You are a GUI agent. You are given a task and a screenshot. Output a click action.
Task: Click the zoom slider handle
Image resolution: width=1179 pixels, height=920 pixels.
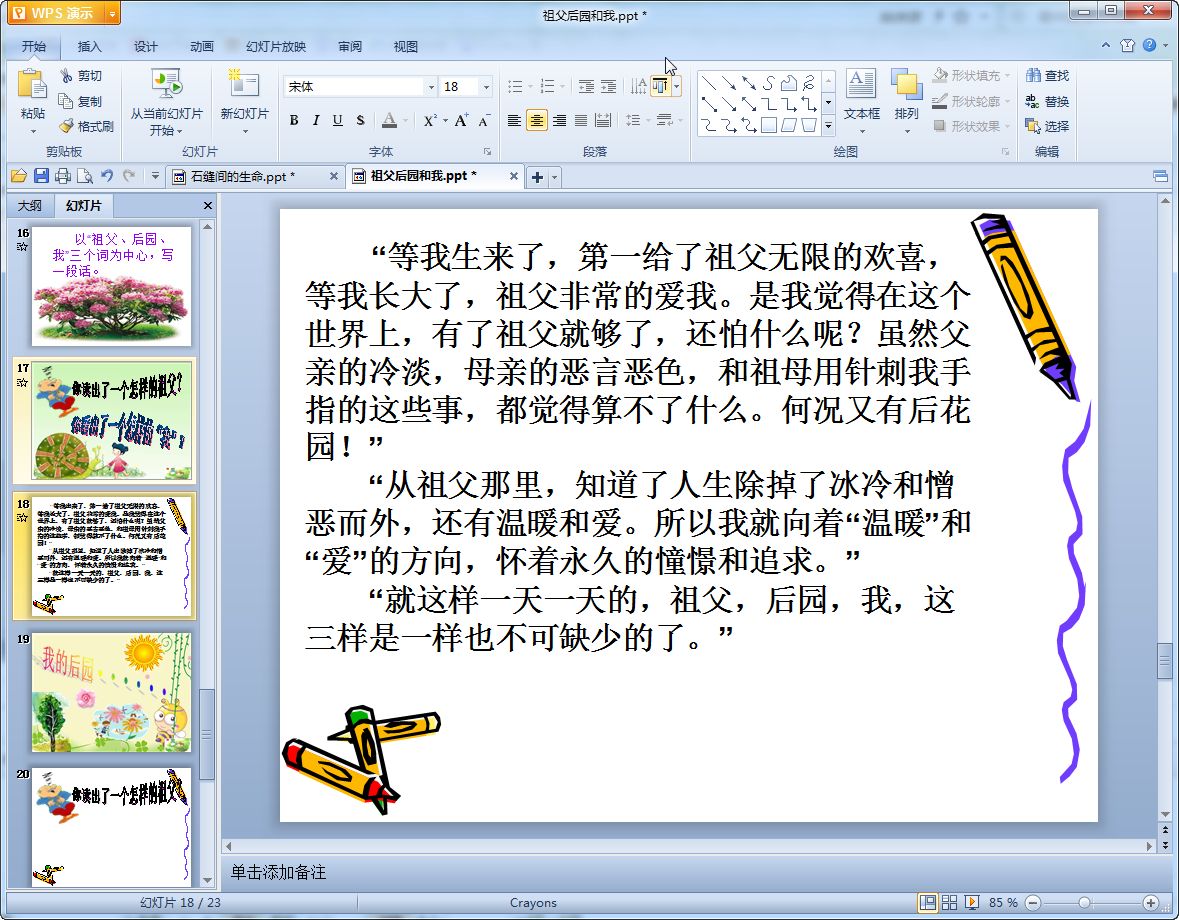(x=1084, y=903)
